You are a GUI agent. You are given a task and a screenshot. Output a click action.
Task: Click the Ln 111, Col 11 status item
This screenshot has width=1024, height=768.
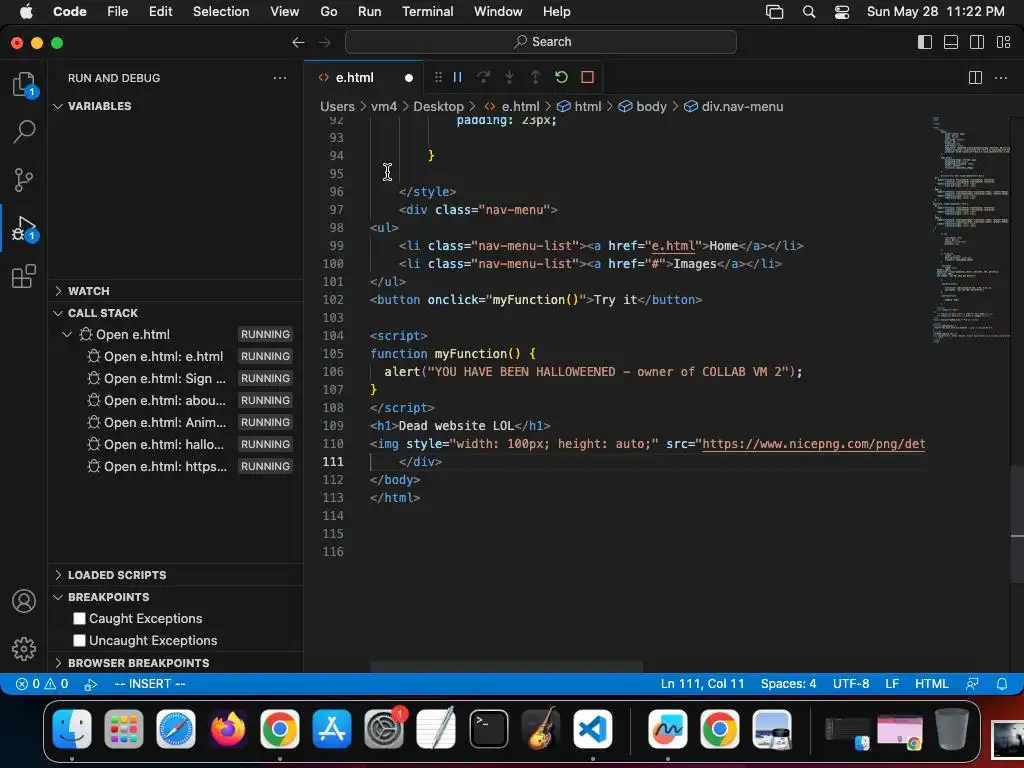[x=703, y=684]
